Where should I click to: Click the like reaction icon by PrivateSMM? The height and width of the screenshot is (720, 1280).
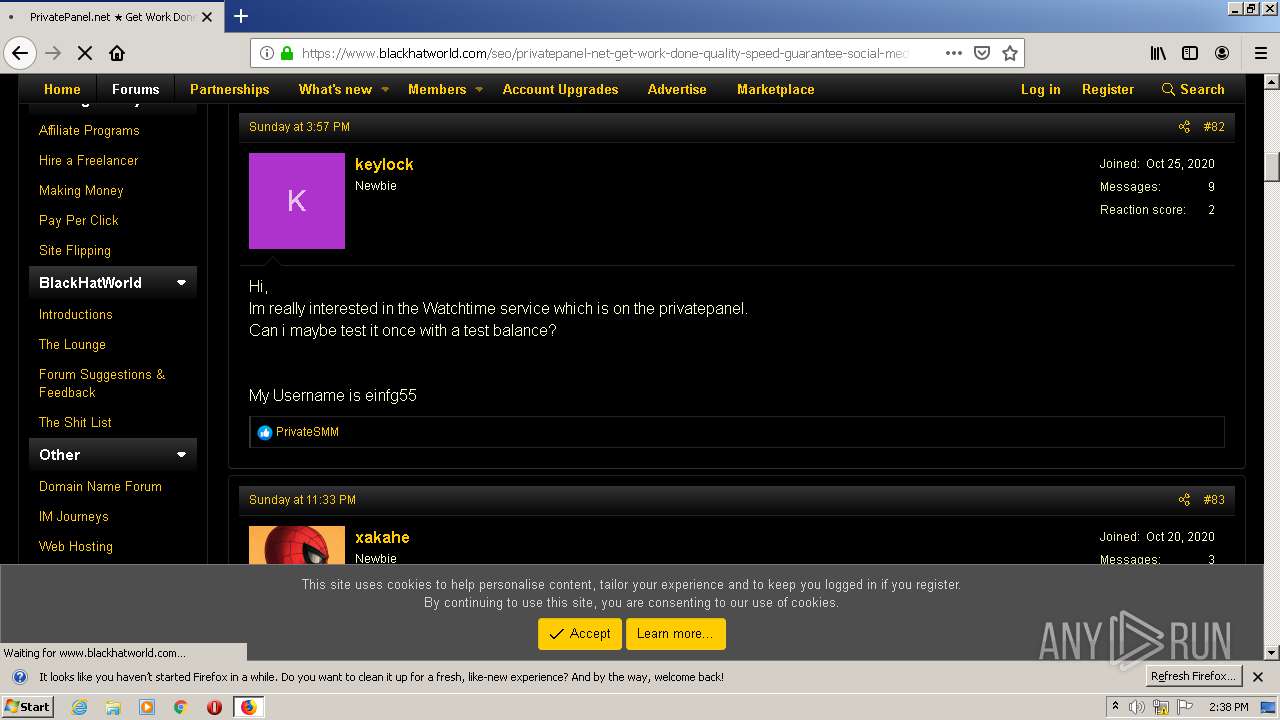[x=264, y=433]
